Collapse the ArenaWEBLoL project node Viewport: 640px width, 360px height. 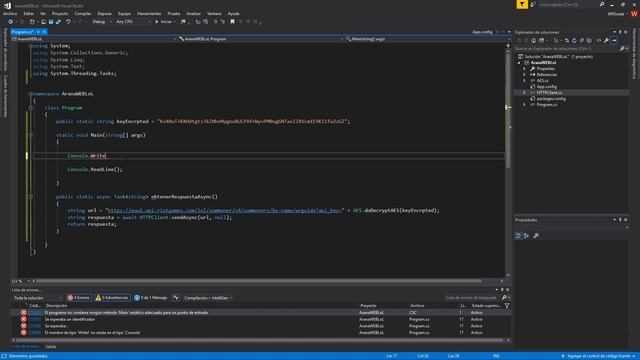coord(519,63)
